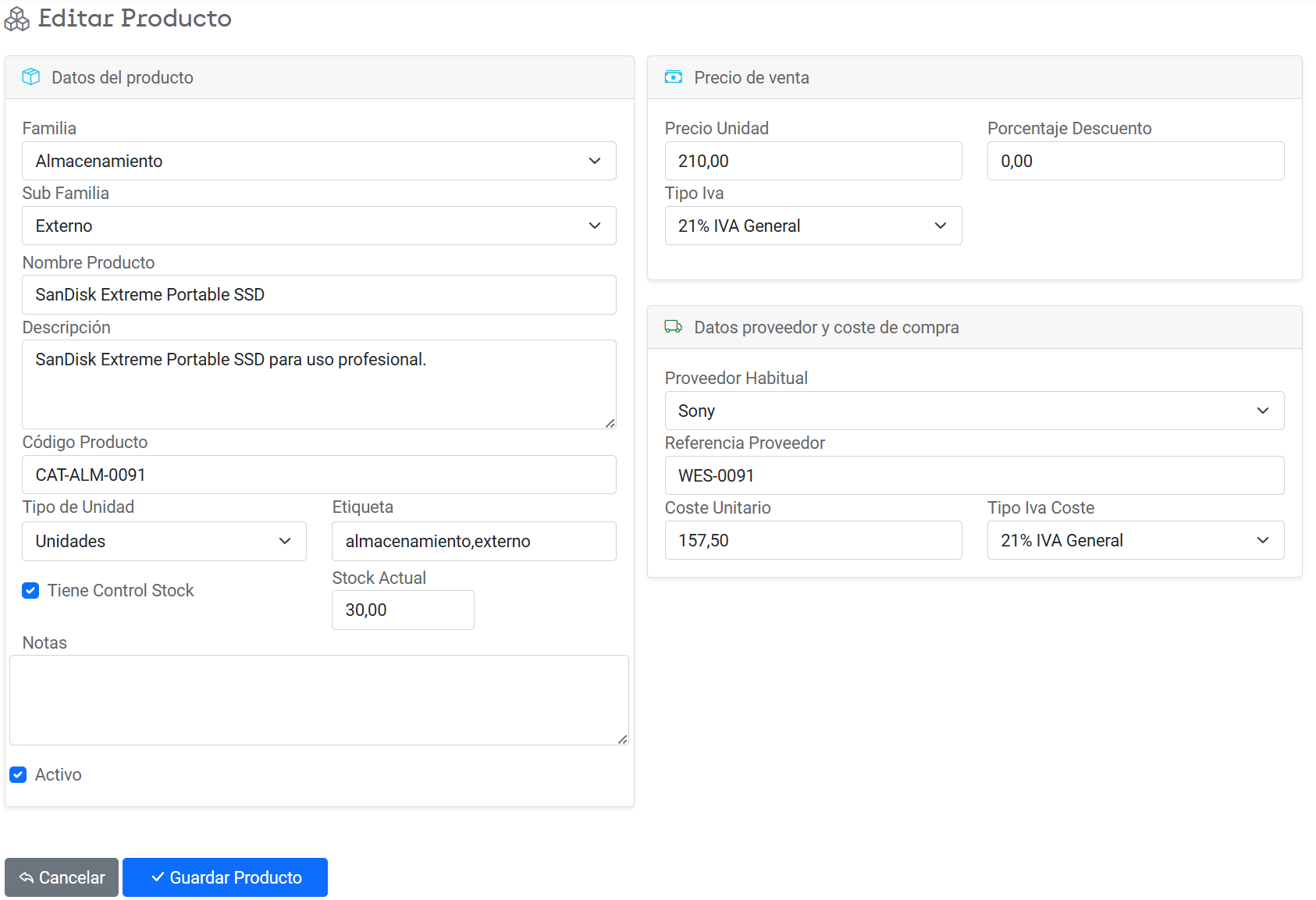Select the Referencia Proveedor field WES-0091
Image resolution: width=1316 pixels, height=900 pixels.
(x=974, y=475)
